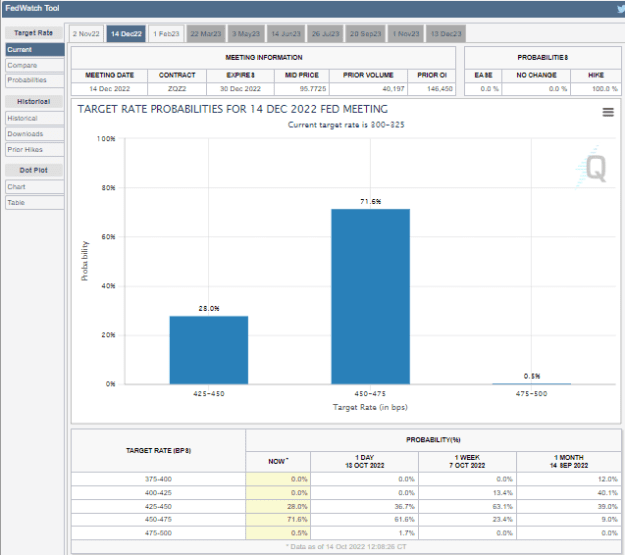625x555 pixels.
Task: Select the 2 Nov22 meeting tab
Action: 86,34
